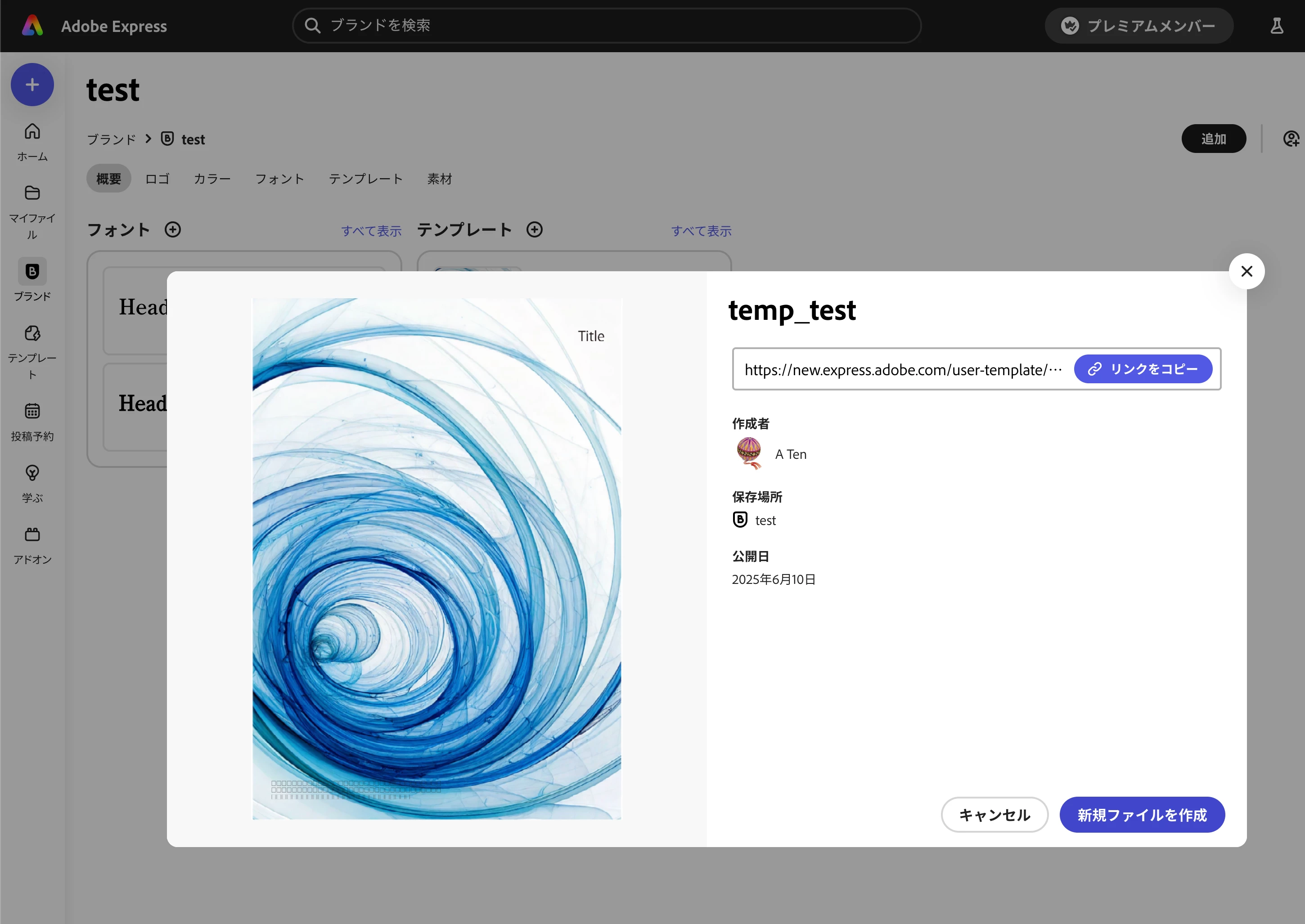Click the beaker labs icon

[1277, 26]
